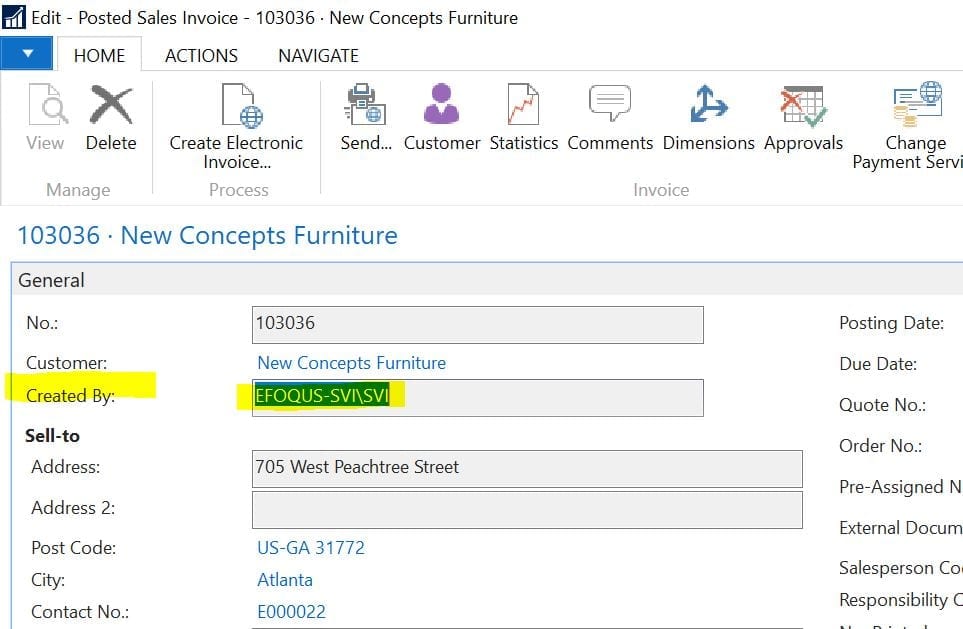
Task: Click Change Payment Service icon
Action: pos(909,126)
